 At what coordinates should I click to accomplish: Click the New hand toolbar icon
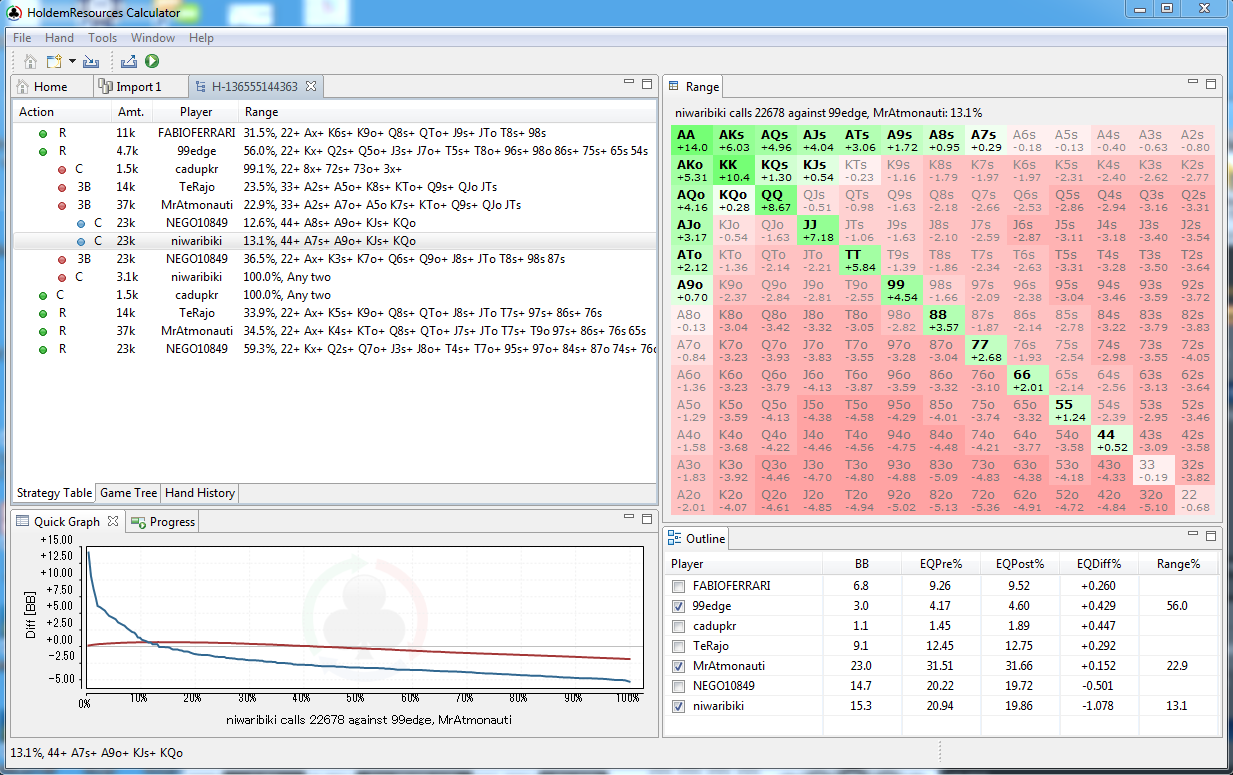53,62
